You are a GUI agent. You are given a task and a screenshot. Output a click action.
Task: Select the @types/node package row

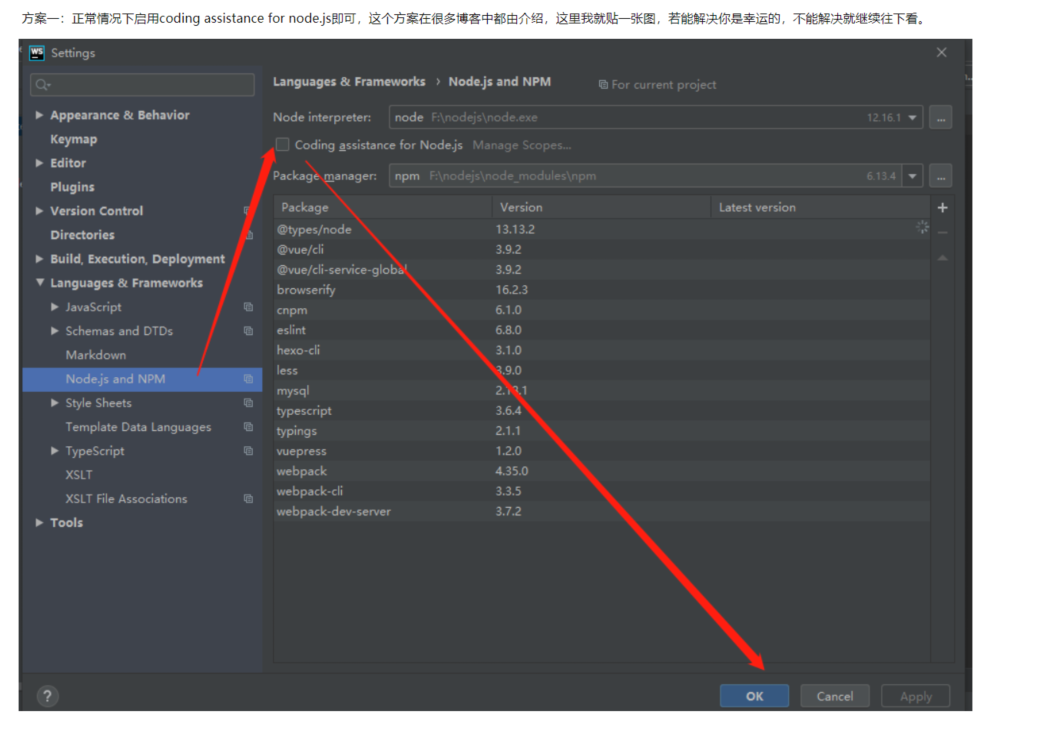[x=601, y=229]
